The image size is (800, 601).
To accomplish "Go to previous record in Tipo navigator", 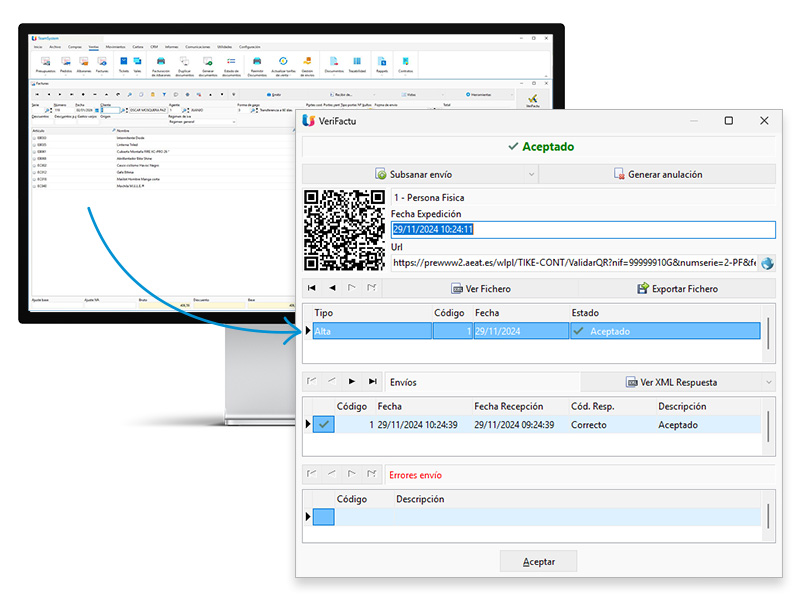I will coord(333,289).
